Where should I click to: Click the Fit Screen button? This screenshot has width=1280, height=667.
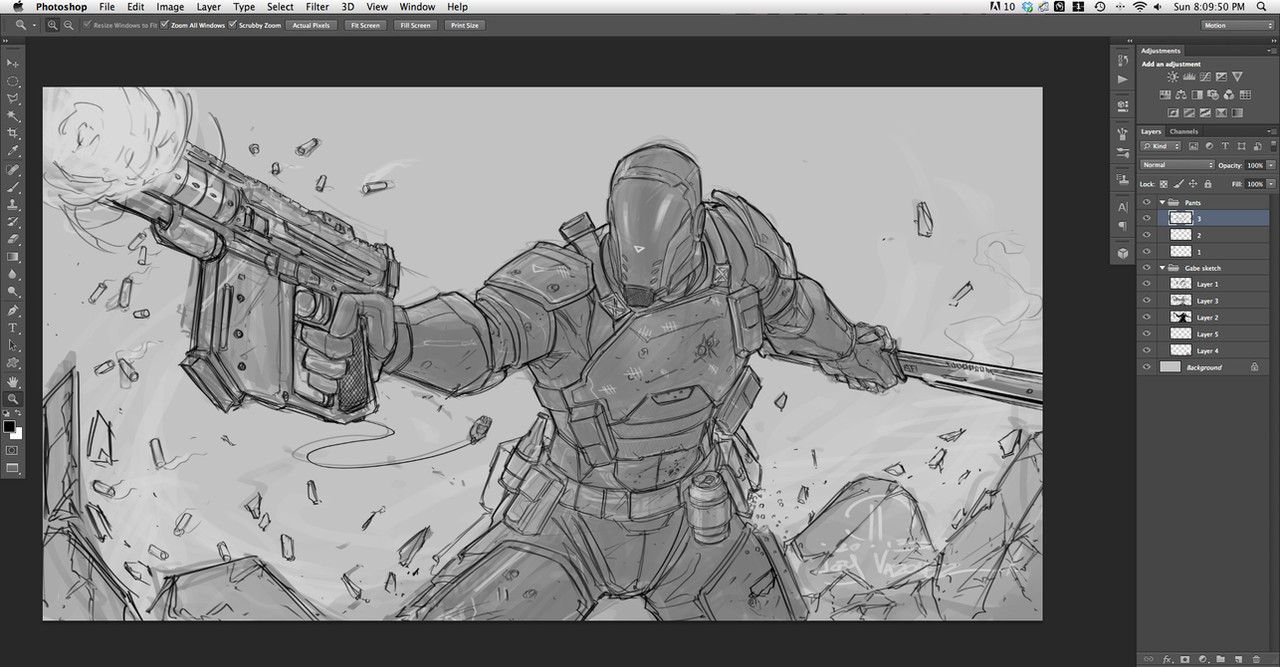[365, 25]
